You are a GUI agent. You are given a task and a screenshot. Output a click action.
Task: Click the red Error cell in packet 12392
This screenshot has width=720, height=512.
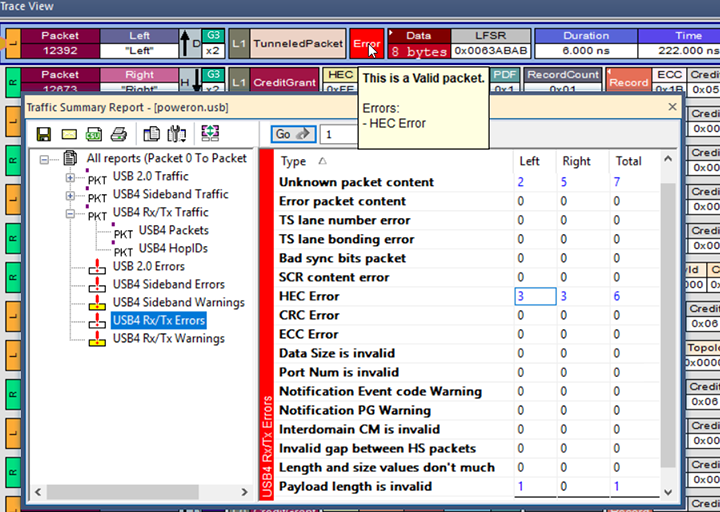tap(366, 44)
